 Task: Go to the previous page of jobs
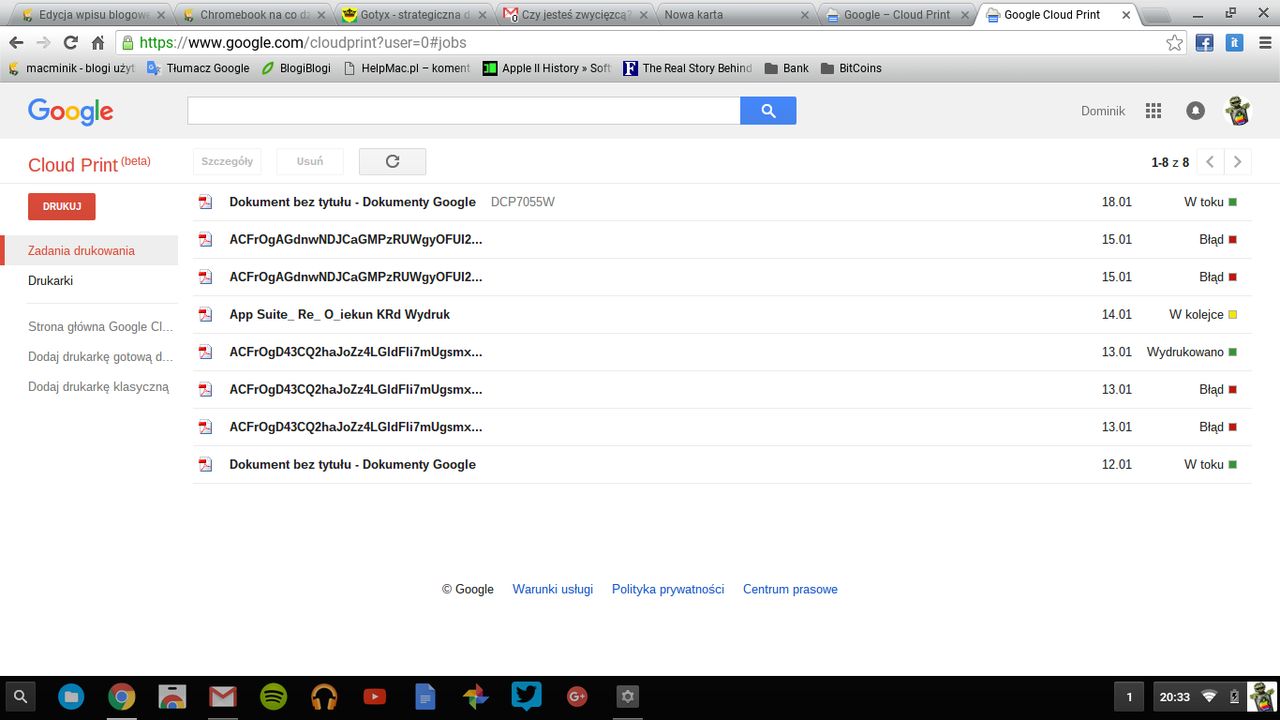coord(1210,162)
